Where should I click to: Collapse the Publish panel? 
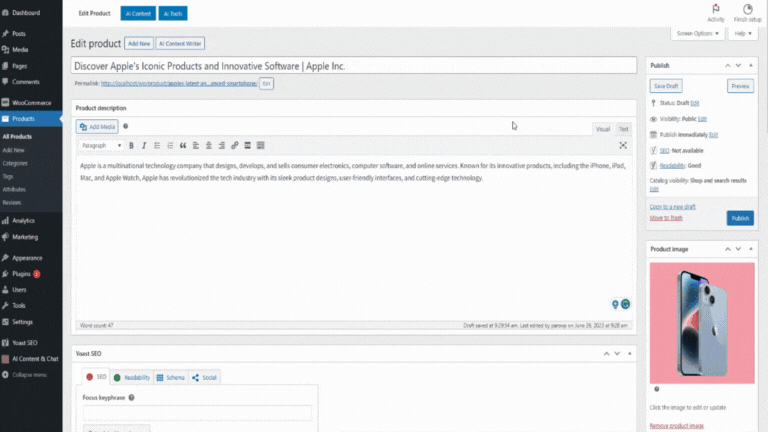tap(751, 66)
